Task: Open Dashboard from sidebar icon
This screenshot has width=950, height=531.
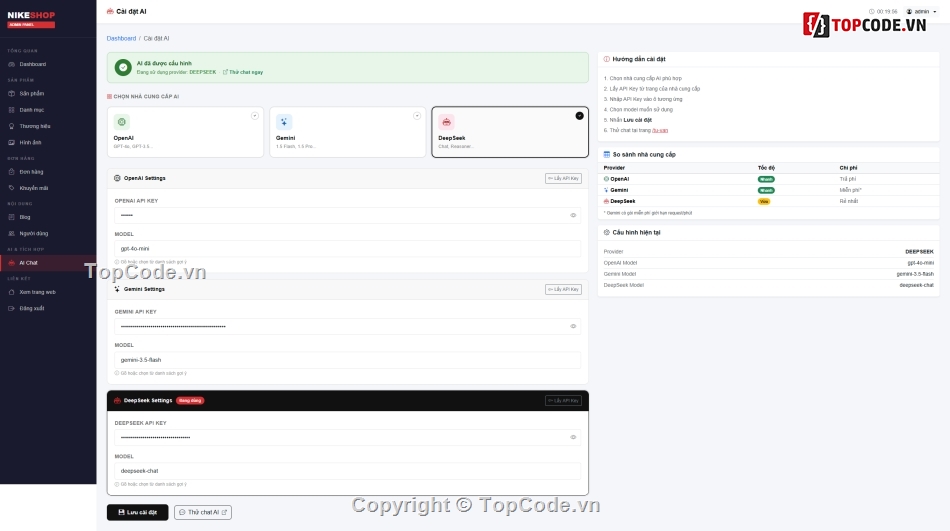Action: (12, 64)
